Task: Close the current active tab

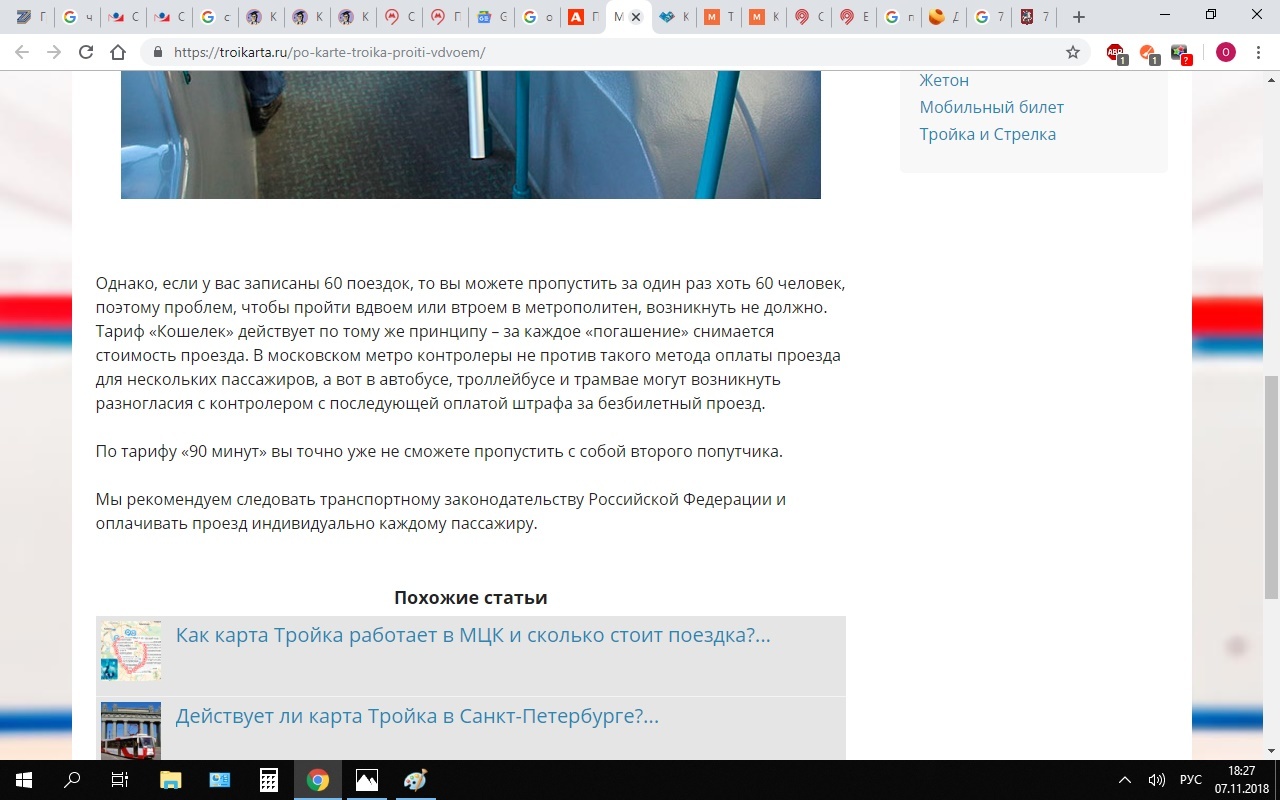Action: click(x=636, y=17)
